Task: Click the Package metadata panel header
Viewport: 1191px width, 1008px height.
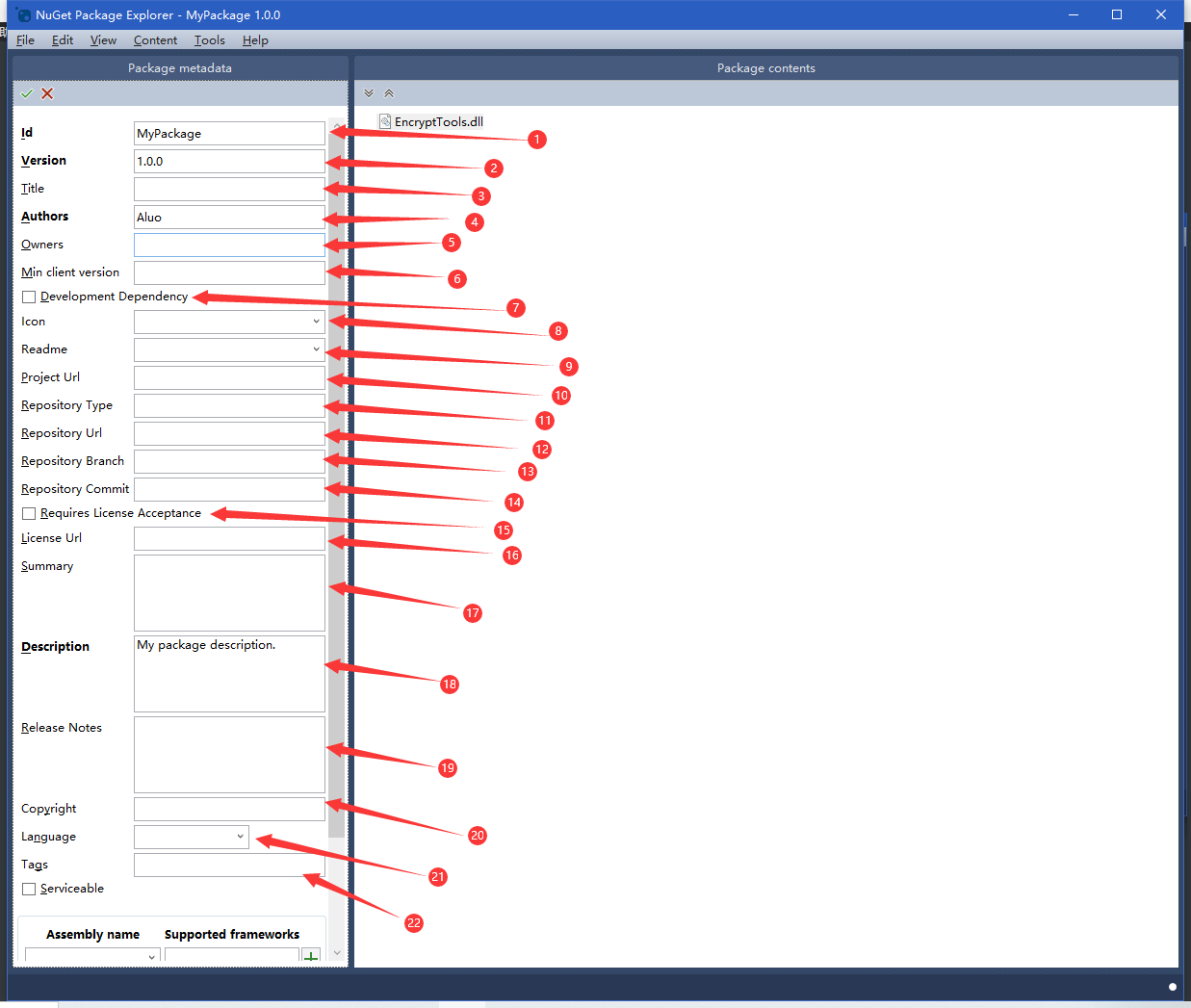Action: (x=180, y=68)
